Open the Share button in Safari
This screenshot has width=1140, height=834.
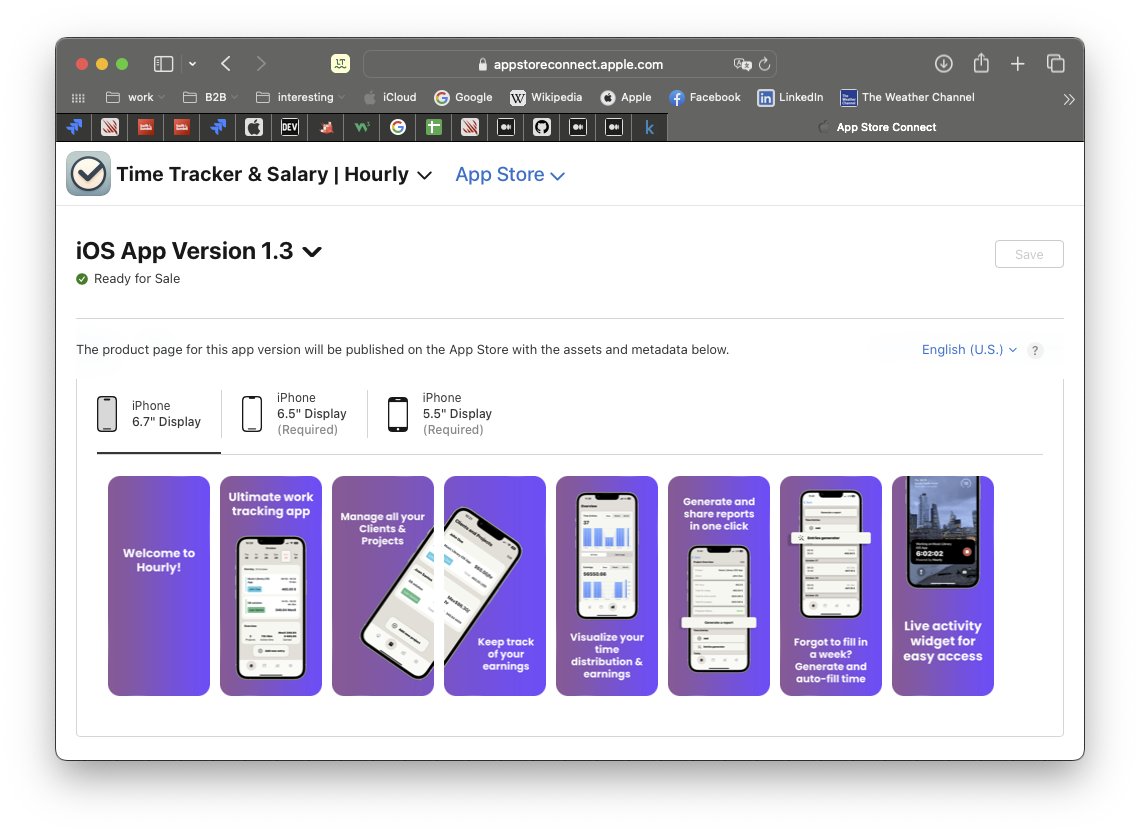(982, 63)
